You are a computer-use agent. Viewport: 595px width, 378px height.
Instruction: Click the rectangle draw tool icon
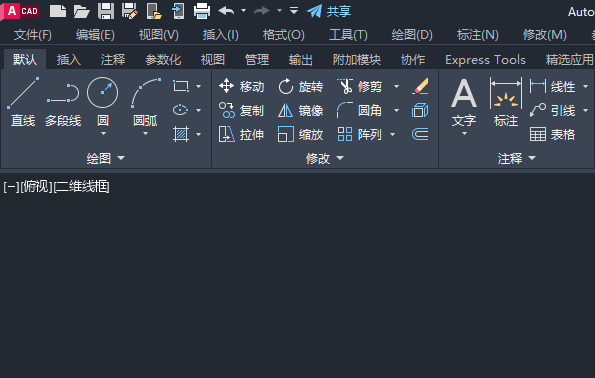click(181, 86)
